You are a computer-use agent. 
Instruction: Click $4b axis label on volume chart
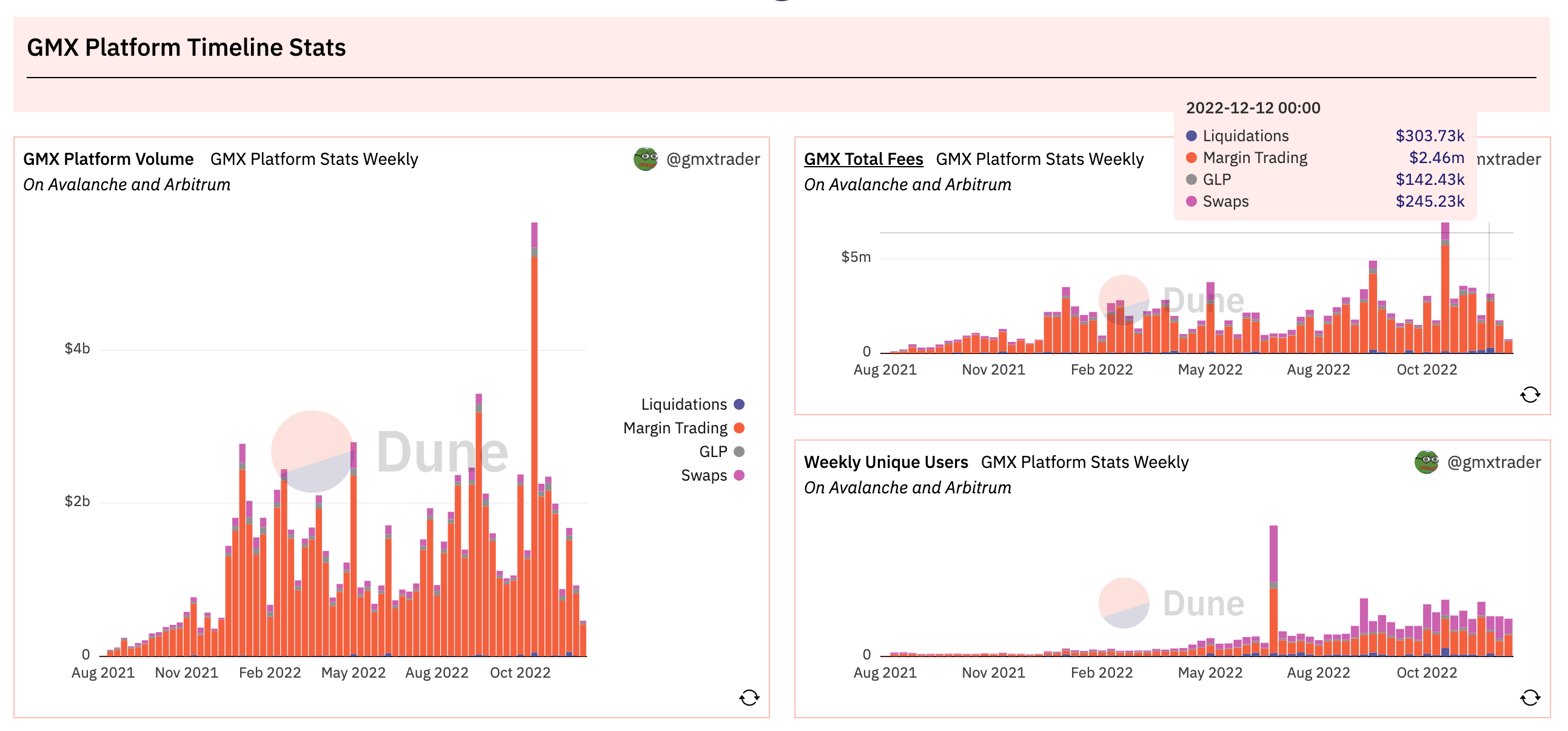[x=77, y=349]
